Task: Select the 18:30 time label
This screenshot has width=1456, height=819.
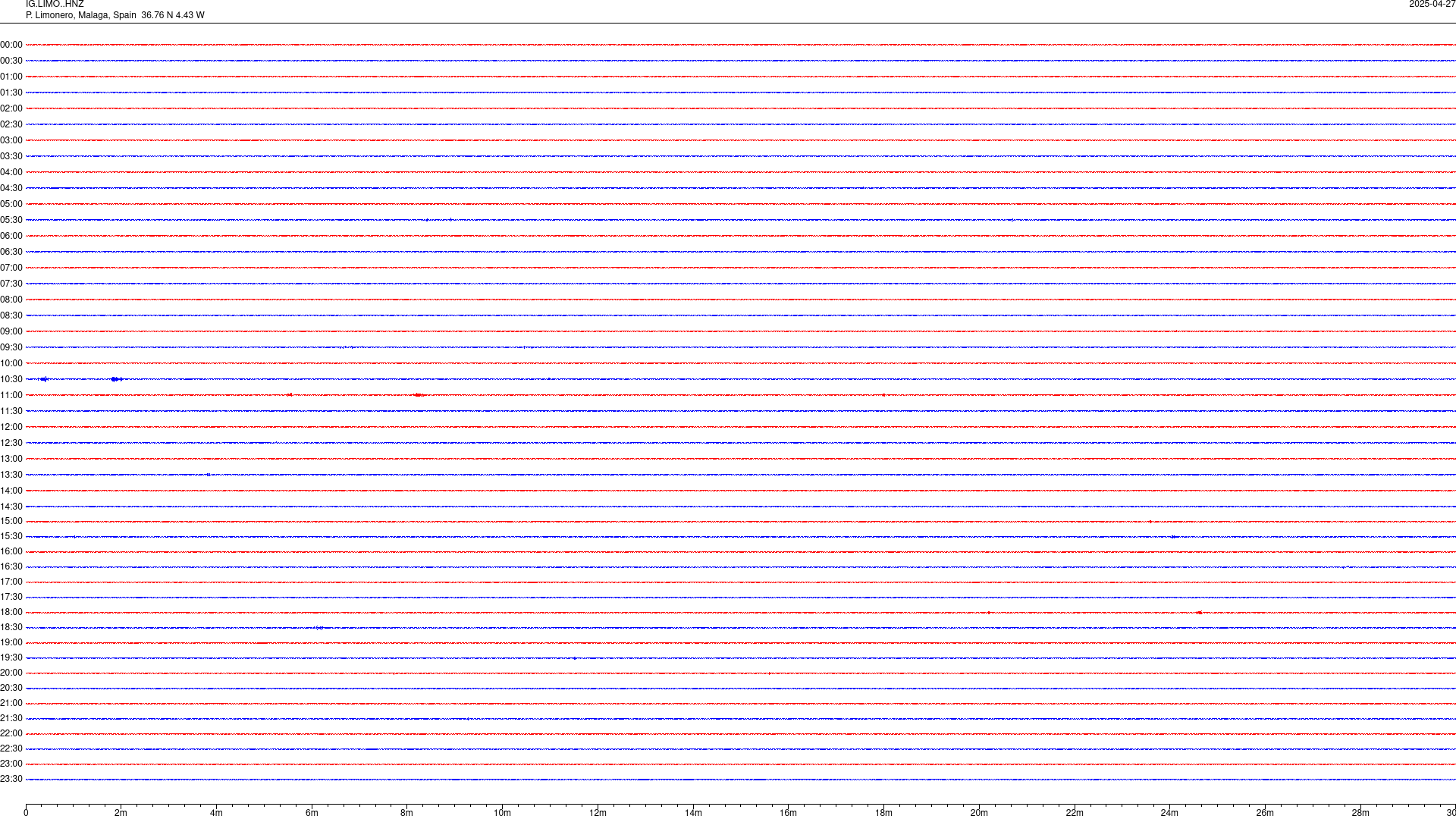Action: 11,627
